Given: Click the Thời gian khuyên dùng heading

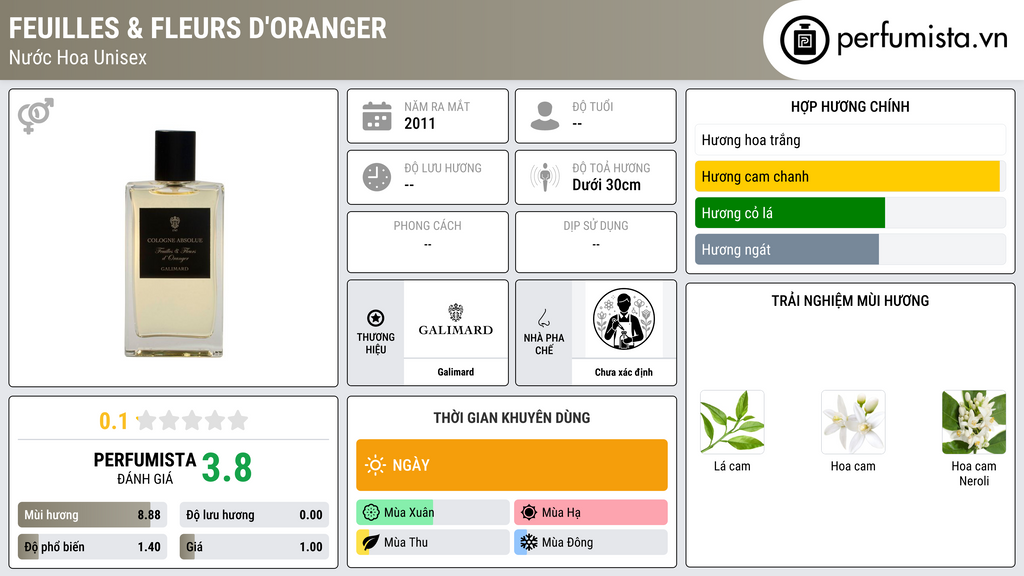Looking at the screenshot, I should pos(512,417).
